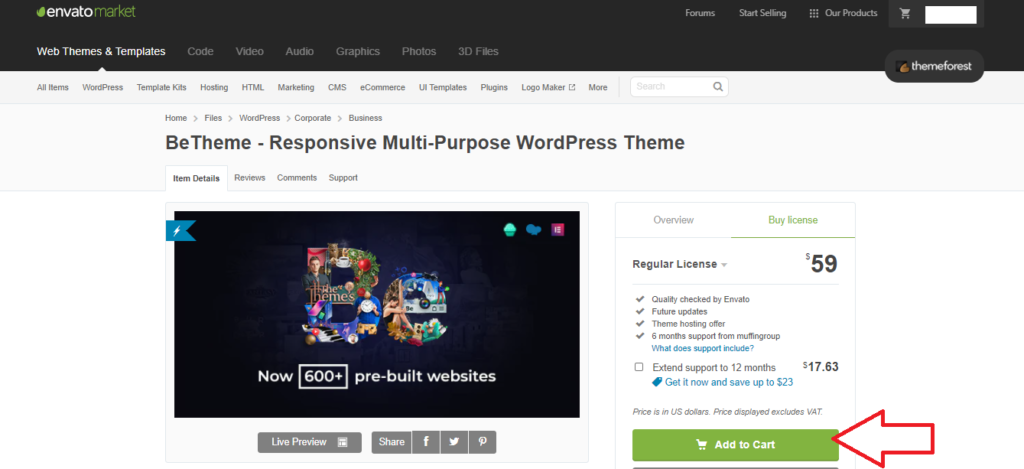Open WordPress in sub navigation

103,87
